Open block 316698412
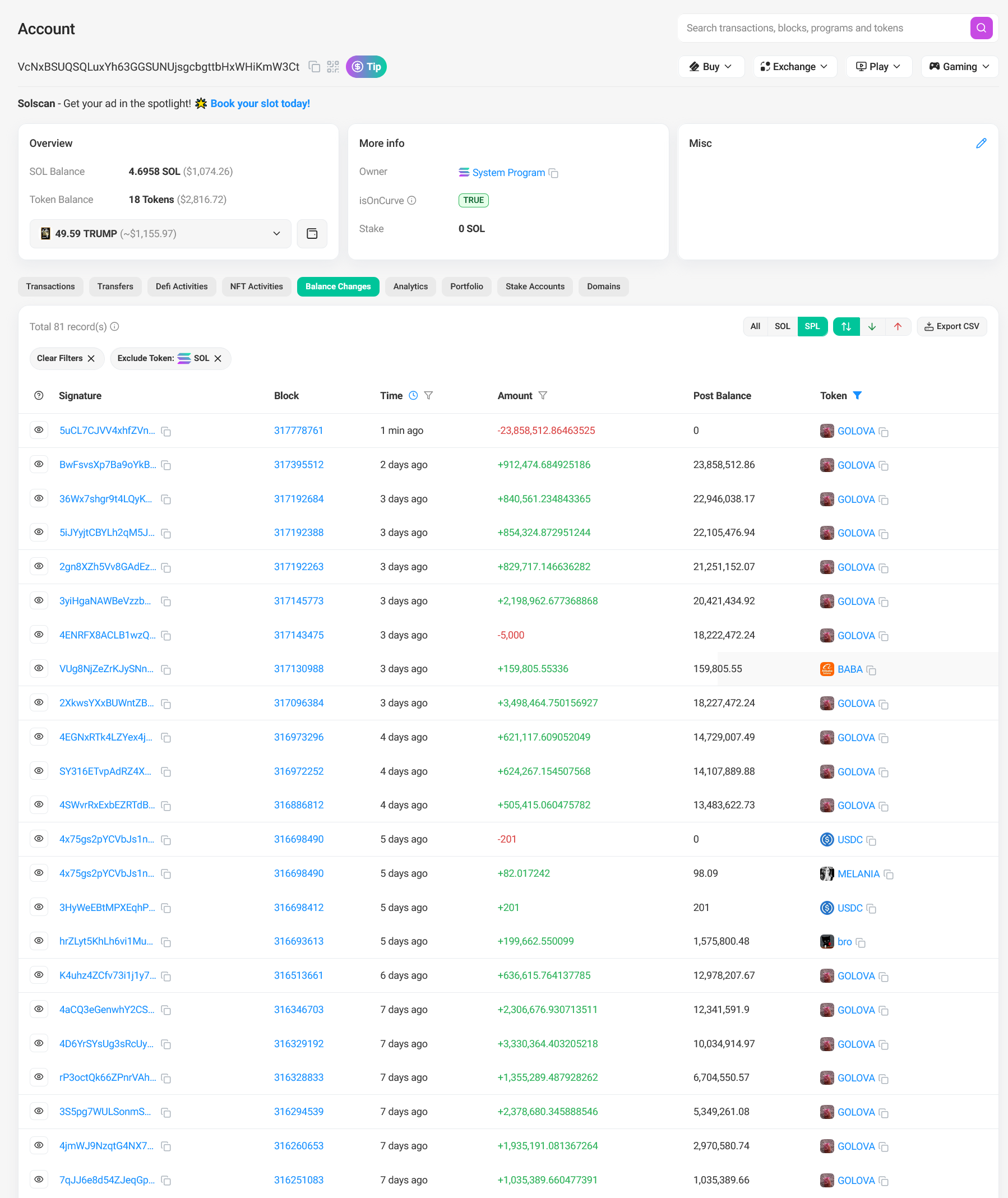1008x1198 pixels. coord(298,908)
